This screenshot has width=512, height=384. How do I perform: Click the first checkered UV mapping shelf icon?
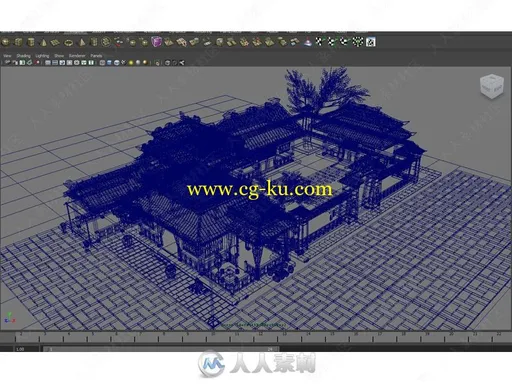319,42
